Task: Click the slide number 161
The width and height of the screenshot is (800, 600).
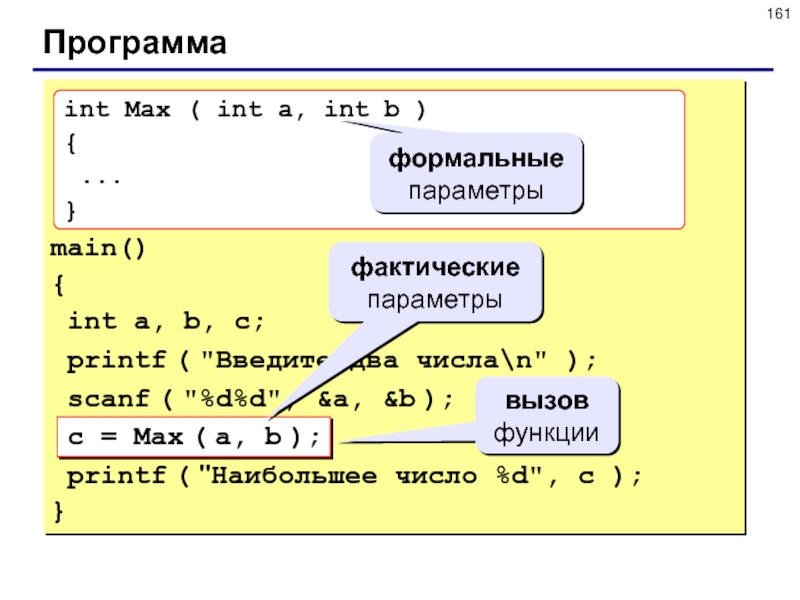Action: coord(778,14)
